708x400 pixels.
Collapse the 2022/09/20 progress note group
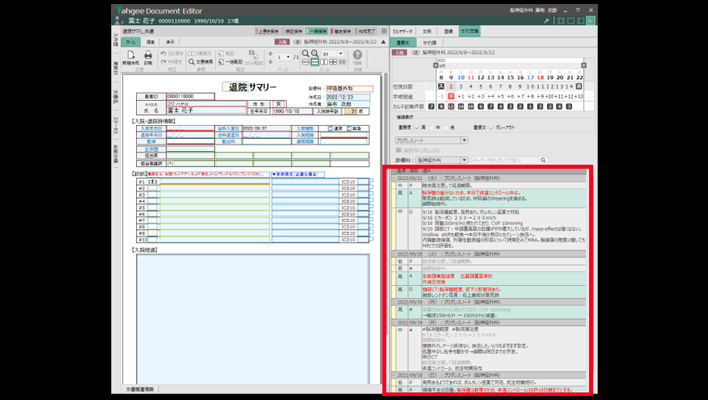pyautogui.click(x=394, y=254)
